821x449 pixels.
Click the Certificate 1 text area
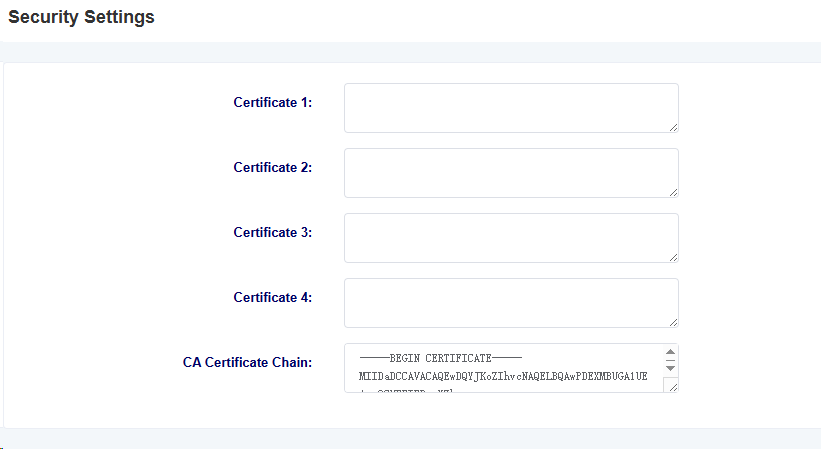click(x=511, y=108)
